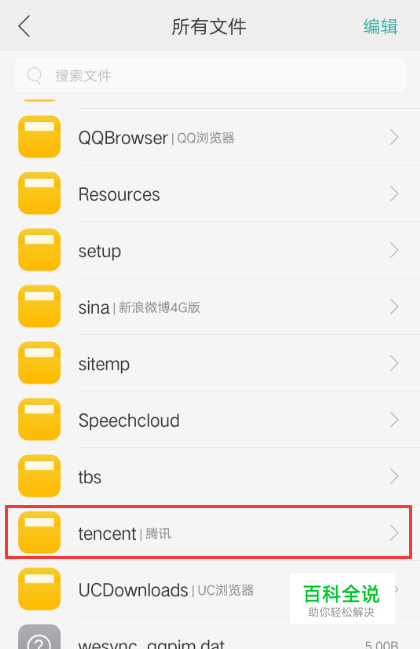Open the sitemp folder icon

tap(39, 363)
